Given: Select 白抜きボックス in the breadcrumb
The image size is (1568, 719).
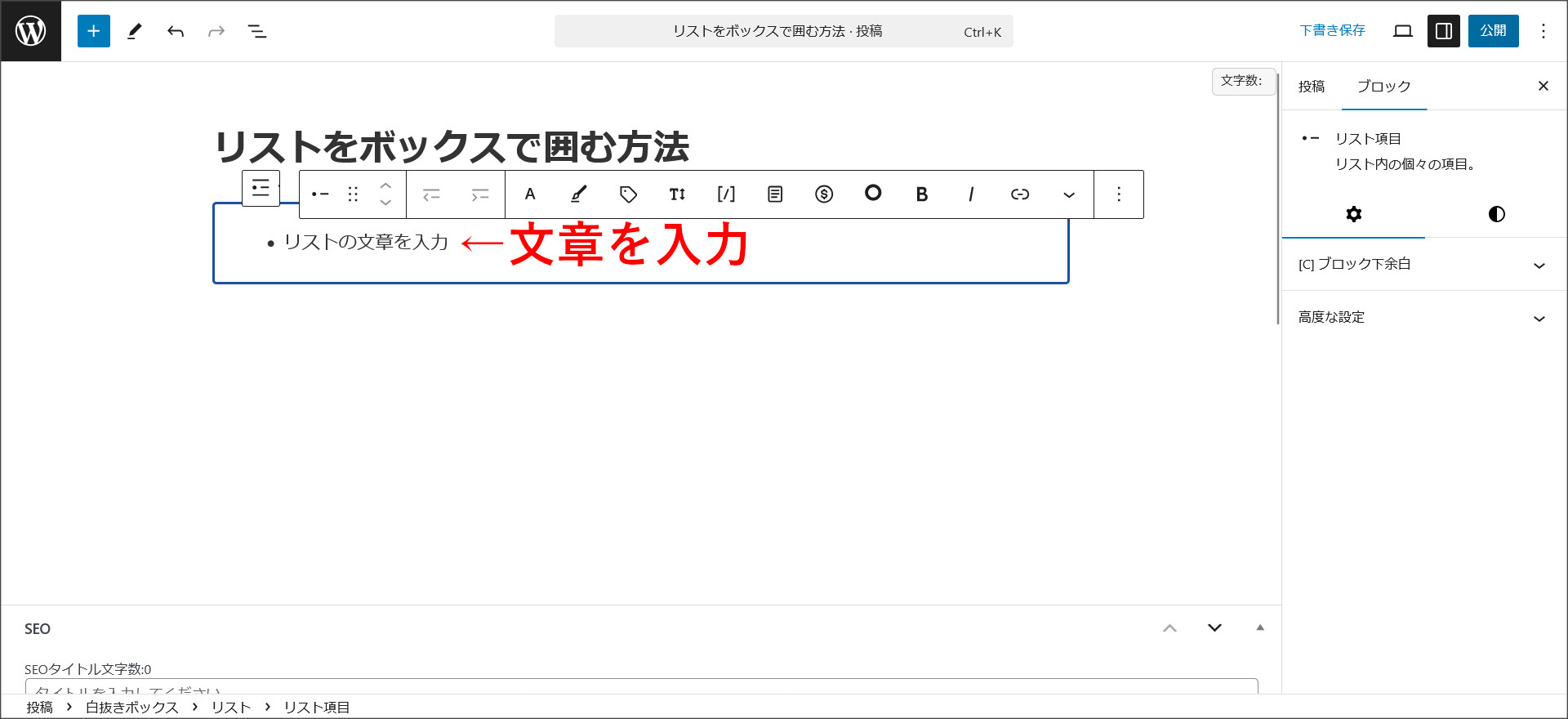Looking at the screenshot, I should [x=131, y=708].
